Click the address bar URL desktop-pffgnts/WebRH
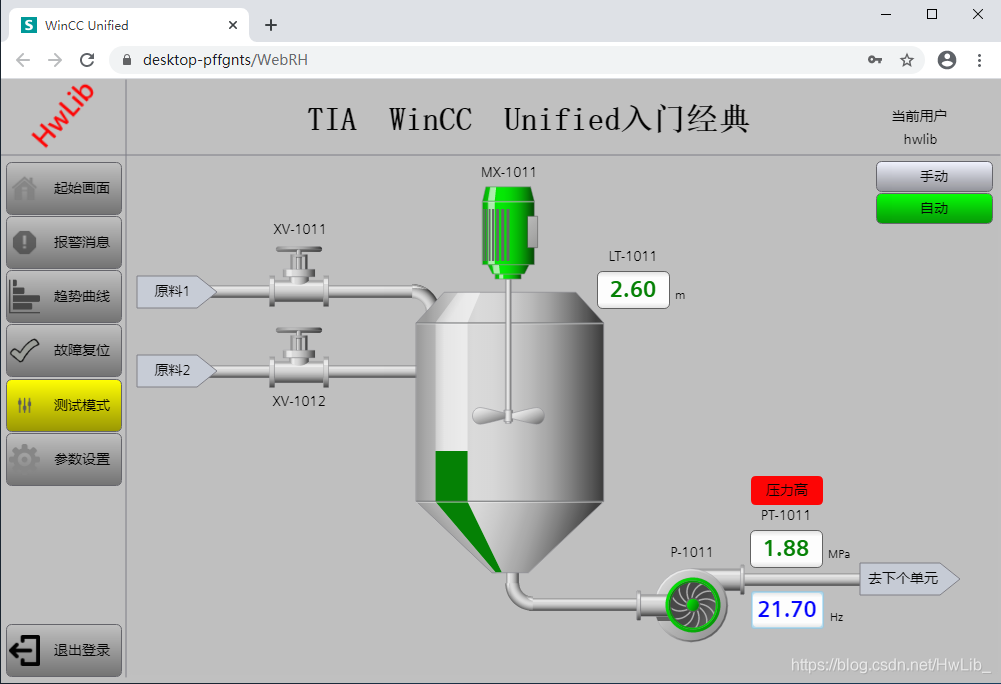 click(x=225, y=60)
